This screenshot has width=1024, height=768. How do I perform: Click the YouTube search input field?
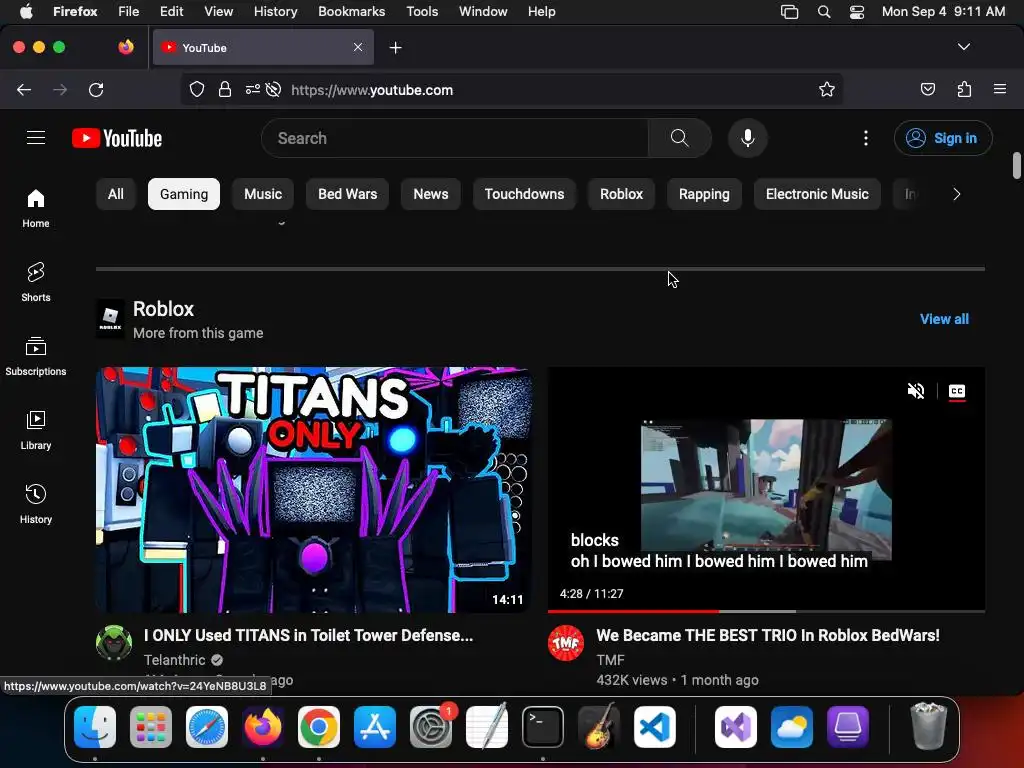(x=455, y=138)
